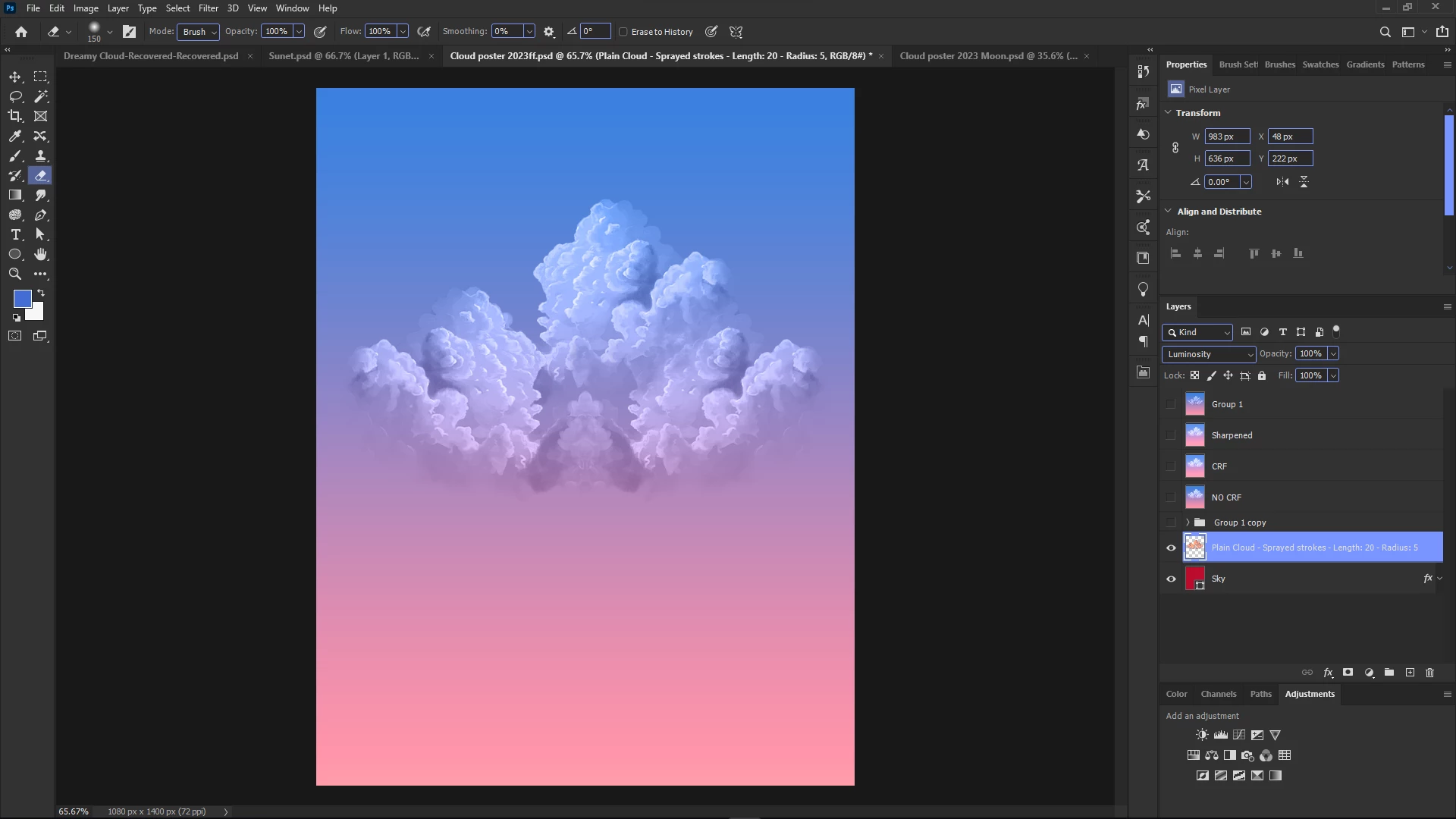This screenshot has width=1456, height=819.
Task: Enable the Erase to History checkbox
Action: (x=623, y=32)
